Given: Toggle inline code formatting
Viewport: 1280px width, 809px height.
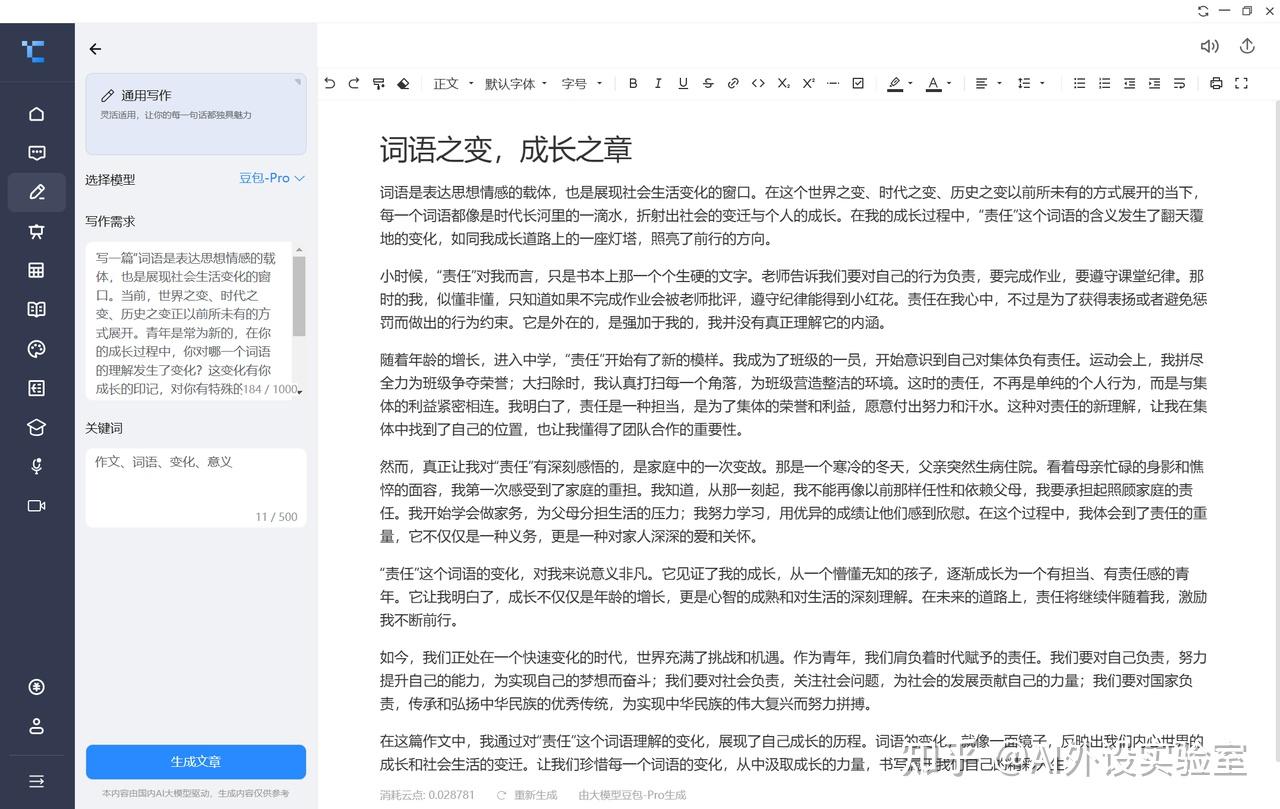Looking at the screenshot, I should point(758,84).
